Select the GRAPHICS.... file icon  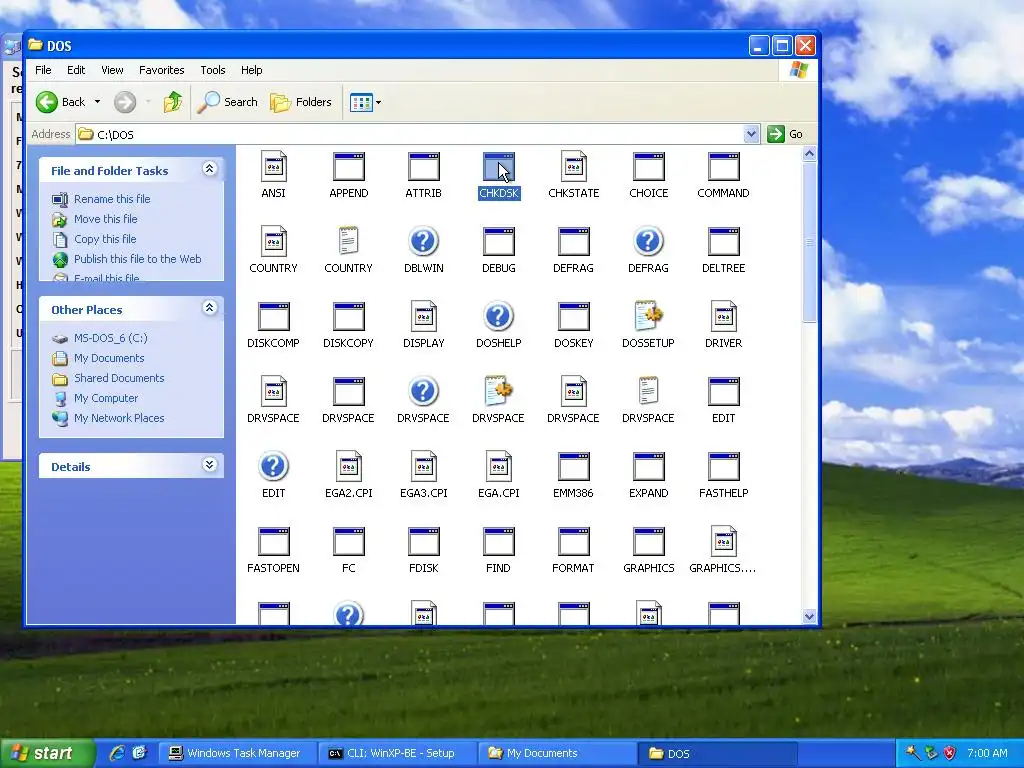[724, 541]
